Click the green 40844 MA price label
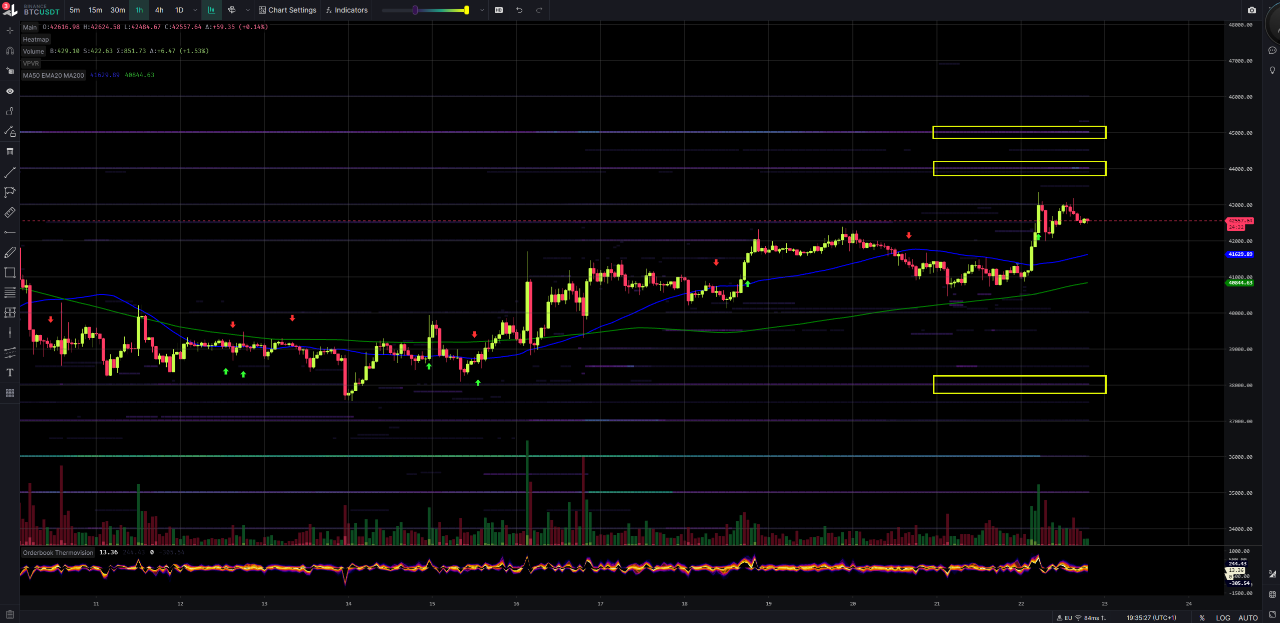Image resolution: width=1280 pixels, height=623 pixels. point(1241,283)
